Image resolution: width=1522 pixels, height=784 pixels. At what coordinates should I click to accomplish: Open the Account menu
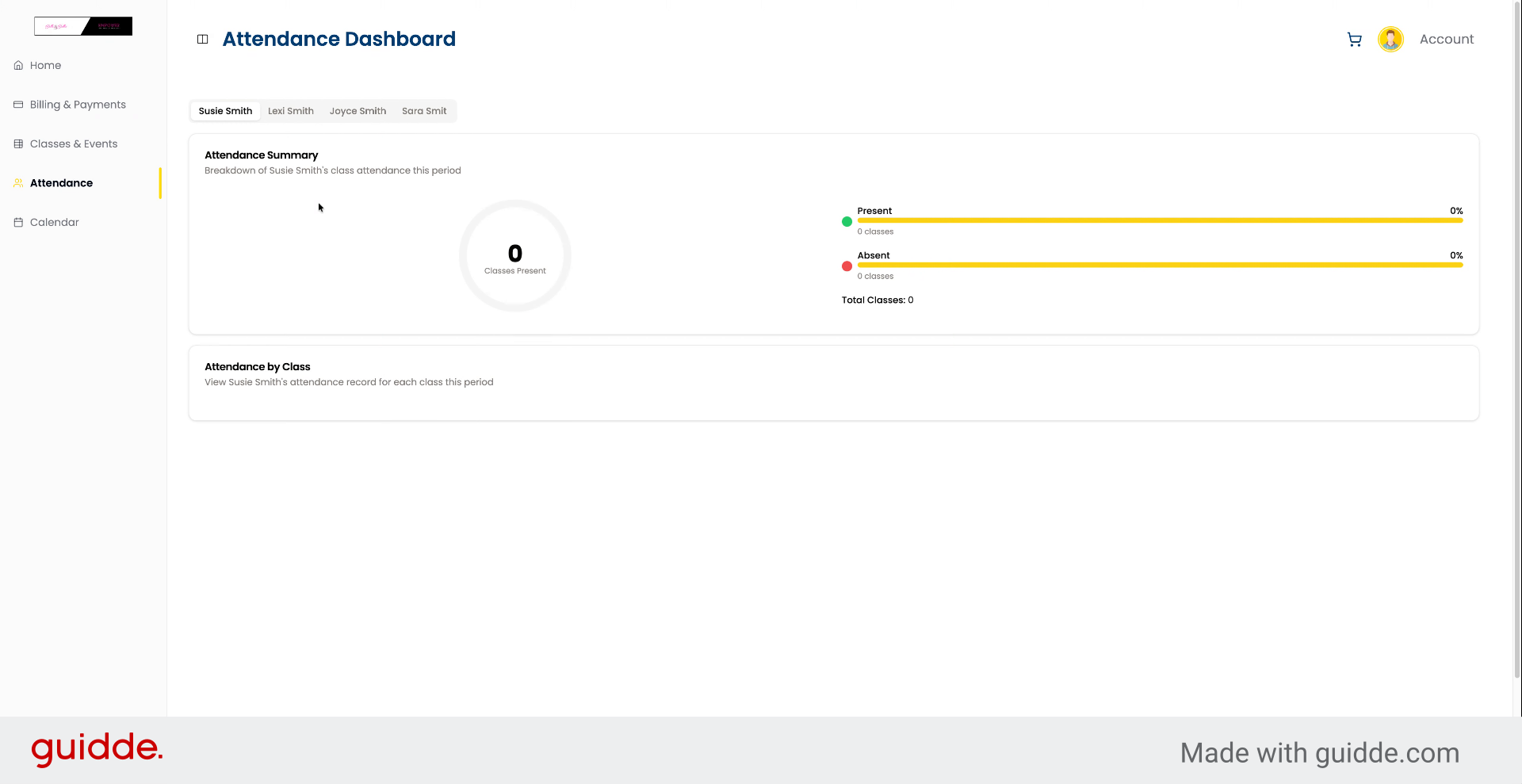coord(1447,39)
